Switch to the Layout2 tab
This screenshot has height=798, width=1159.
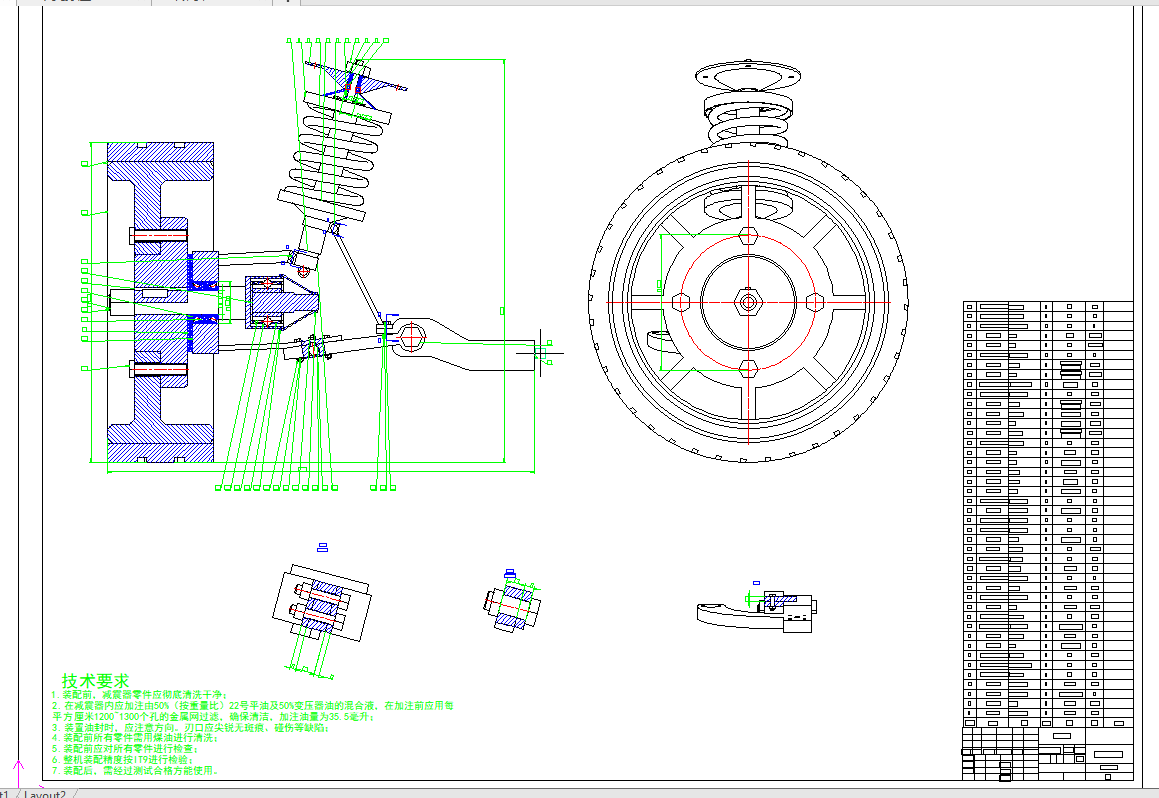click(46, 793)
